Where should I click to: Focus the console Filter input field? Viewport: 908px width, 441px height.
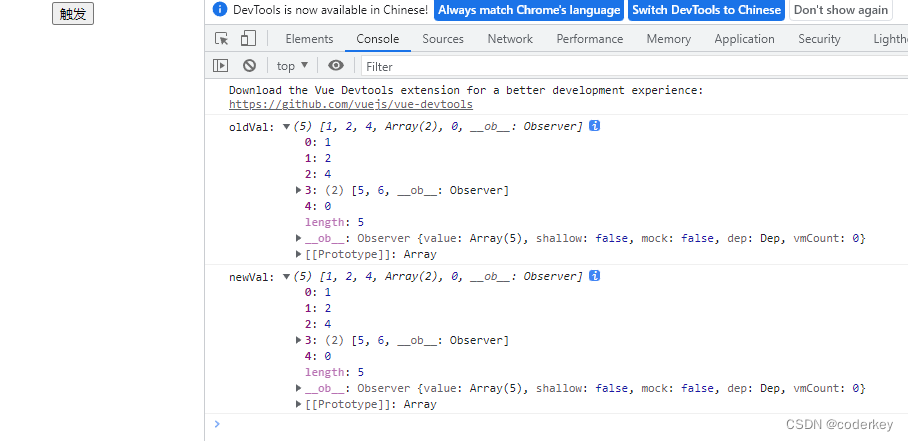click(634, 66)
